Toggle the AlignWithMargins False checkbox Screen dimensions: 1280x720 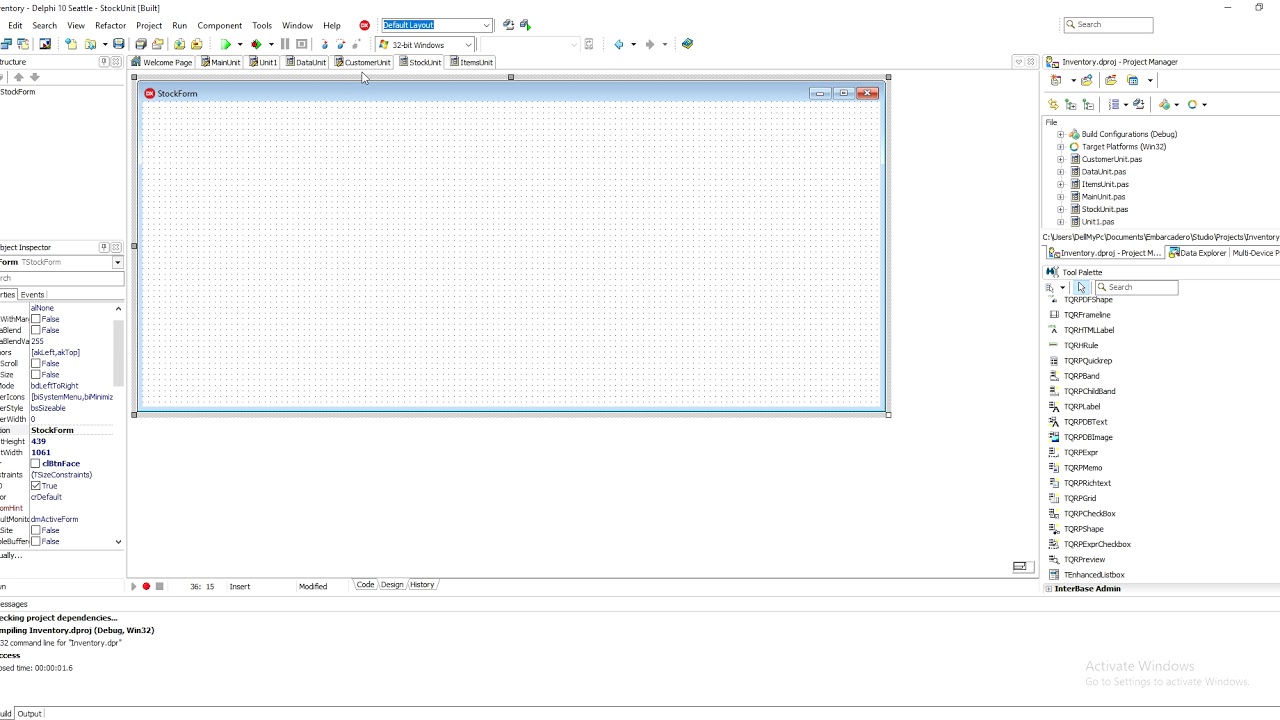pos(36,319)
